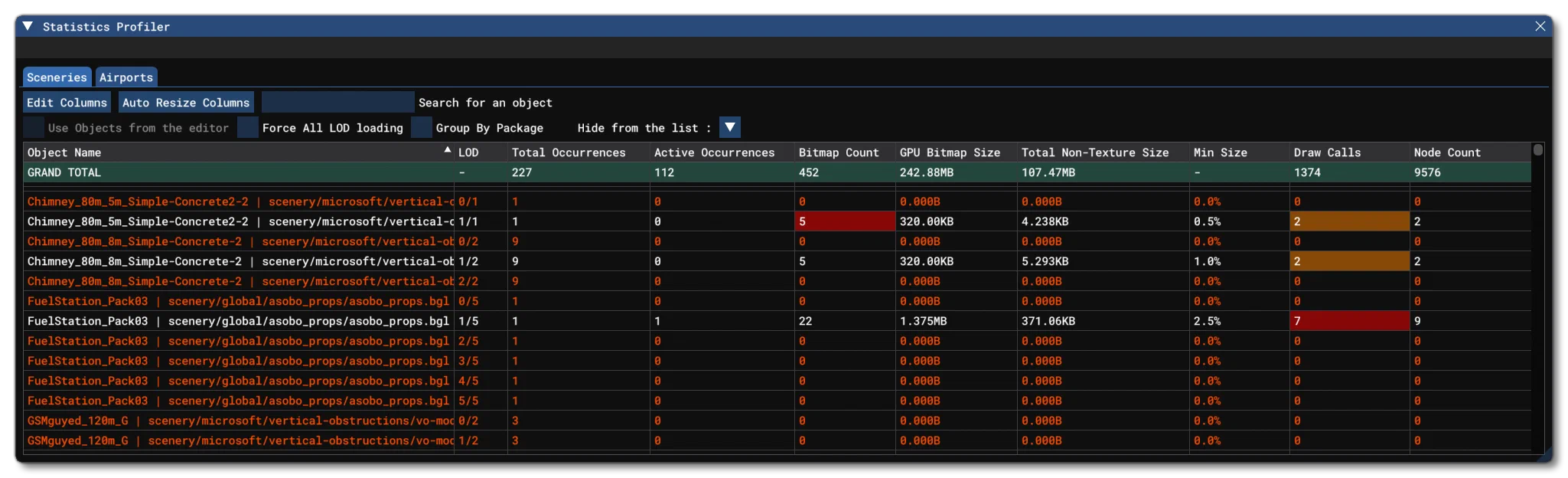
Task: Click the sort arrow in Object Name header
Action: click(x=448, y=150)
